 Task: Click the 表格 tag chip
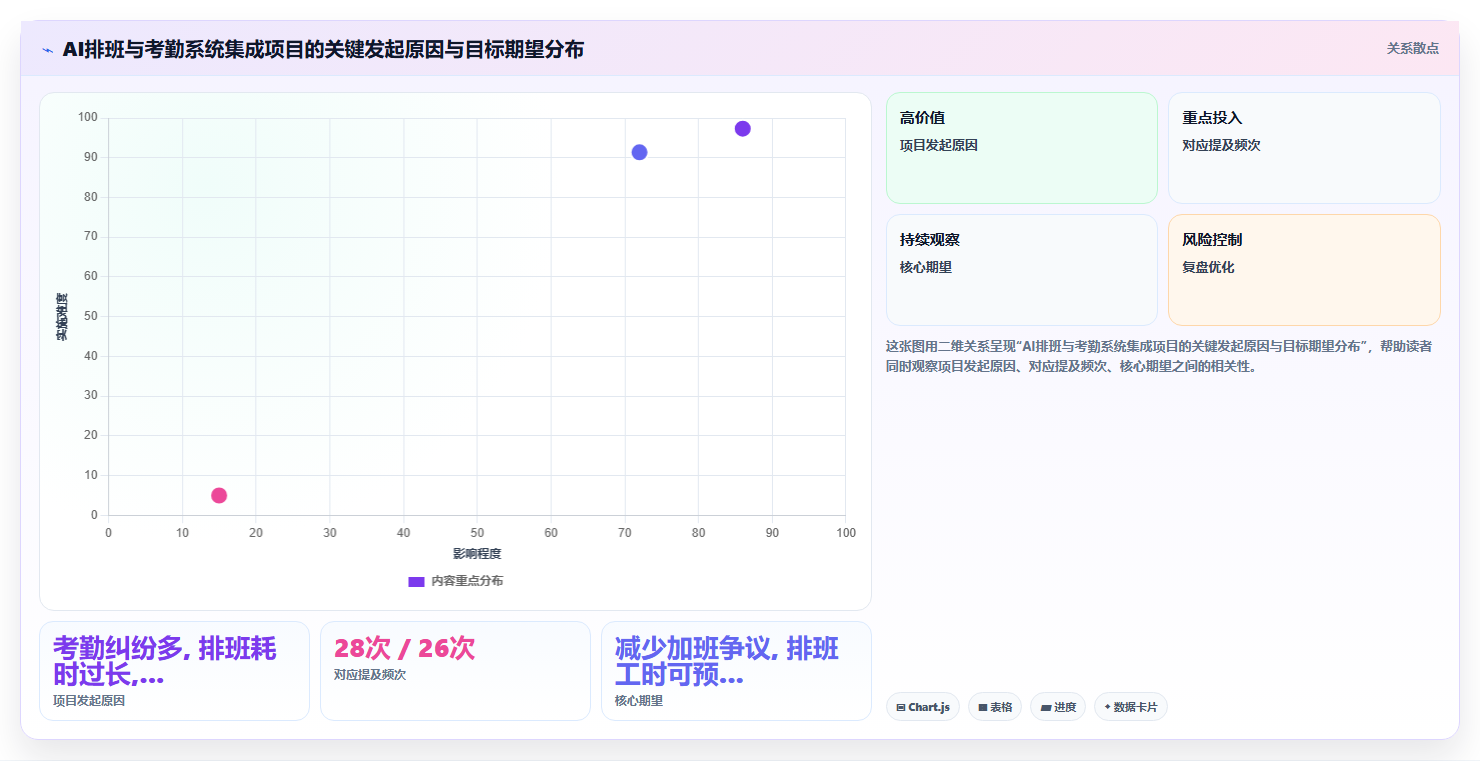click(995, 707)
